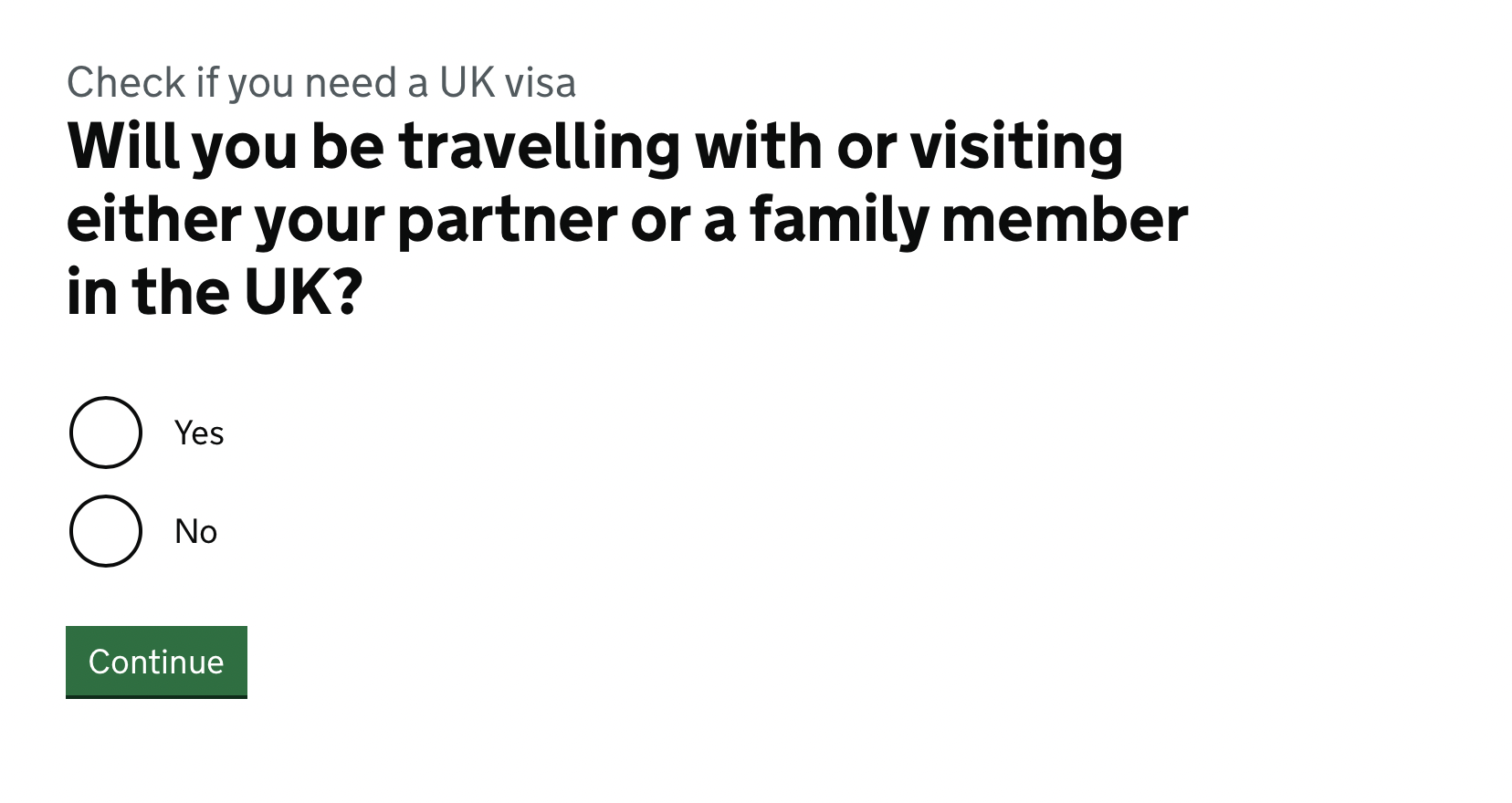This screenshot has width=1512, height=803.
Task: Proceed to next step via Continue
Action: pos(156,662)
